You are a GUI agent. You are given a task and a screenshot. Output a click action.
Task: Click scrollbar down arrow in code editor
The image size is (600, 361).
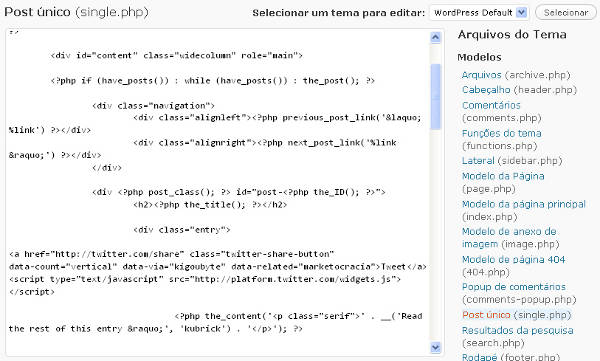435,347
